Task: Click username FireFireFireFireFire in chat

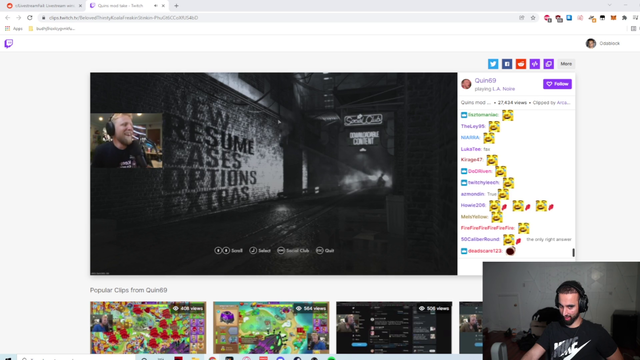Action: pyautogui.click(x=488, y=228)
